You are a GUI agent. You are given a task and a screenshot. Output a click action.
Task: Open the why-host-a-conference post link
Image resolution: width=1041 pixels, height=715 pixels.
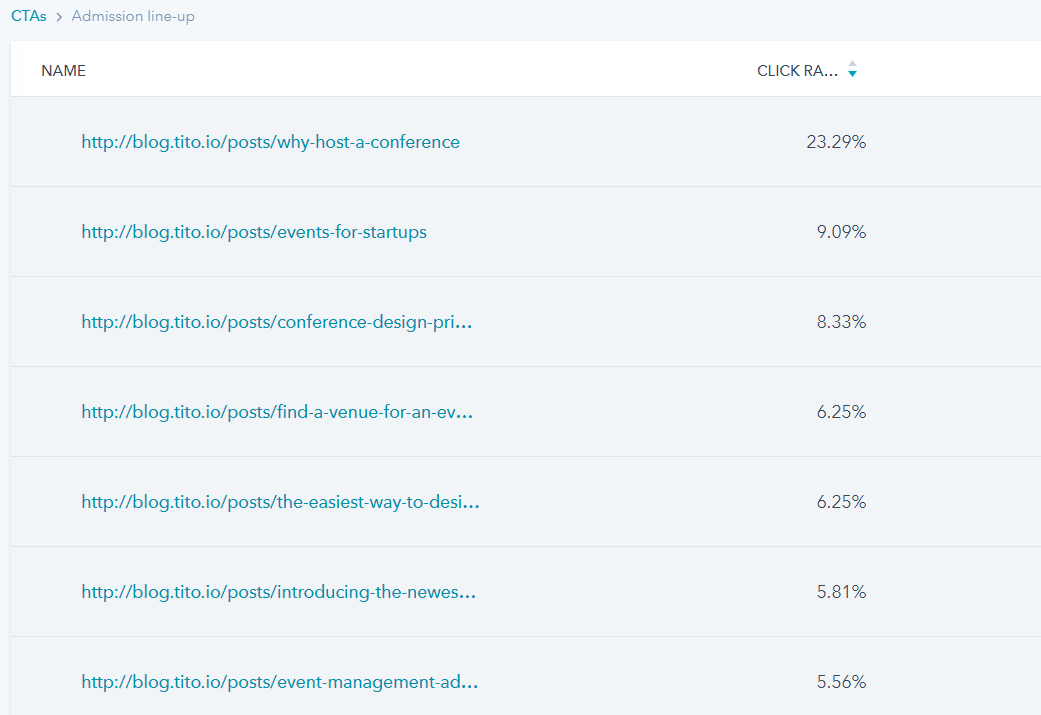click(270, 142)
